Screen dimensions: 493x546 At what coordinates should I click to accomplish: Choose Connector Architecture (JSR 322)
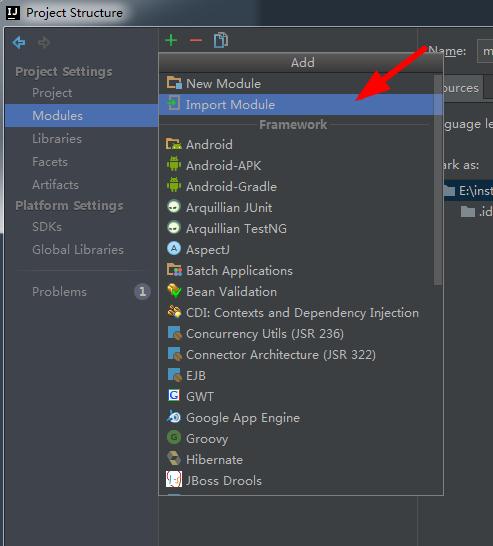point(301,354)
